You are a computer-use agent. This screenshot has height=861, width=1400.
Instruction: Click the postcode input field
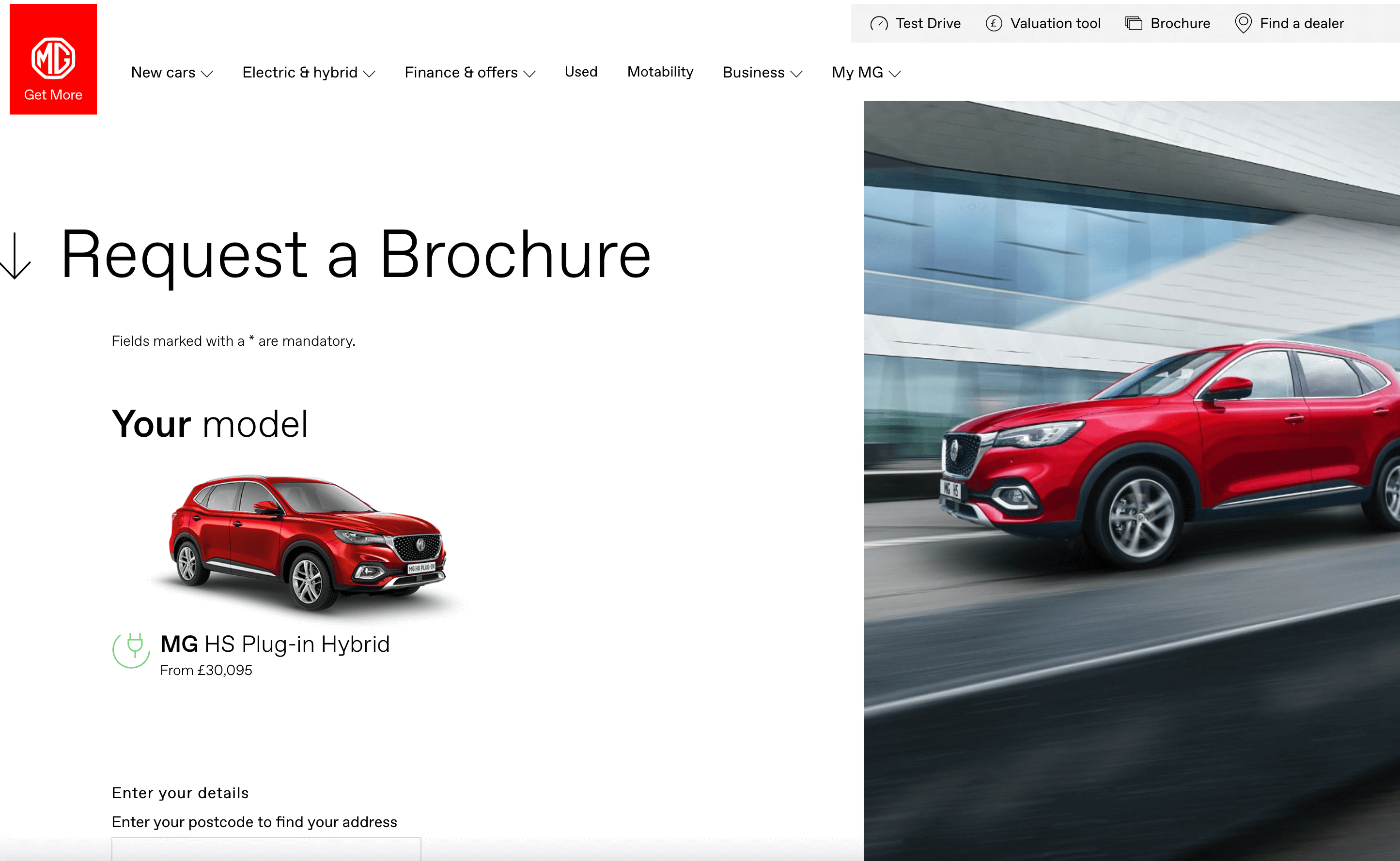point(266,848)
